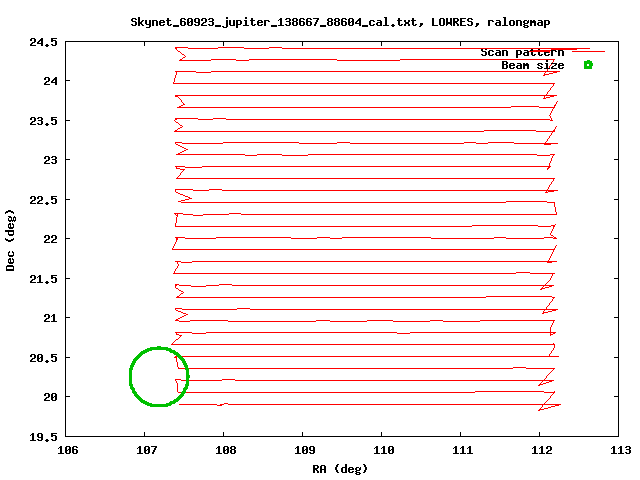The height and width of the screenshot is (480, 640).
Task: Click the 21.5 Dec axis tick label
Action: (x=43, y=279)
